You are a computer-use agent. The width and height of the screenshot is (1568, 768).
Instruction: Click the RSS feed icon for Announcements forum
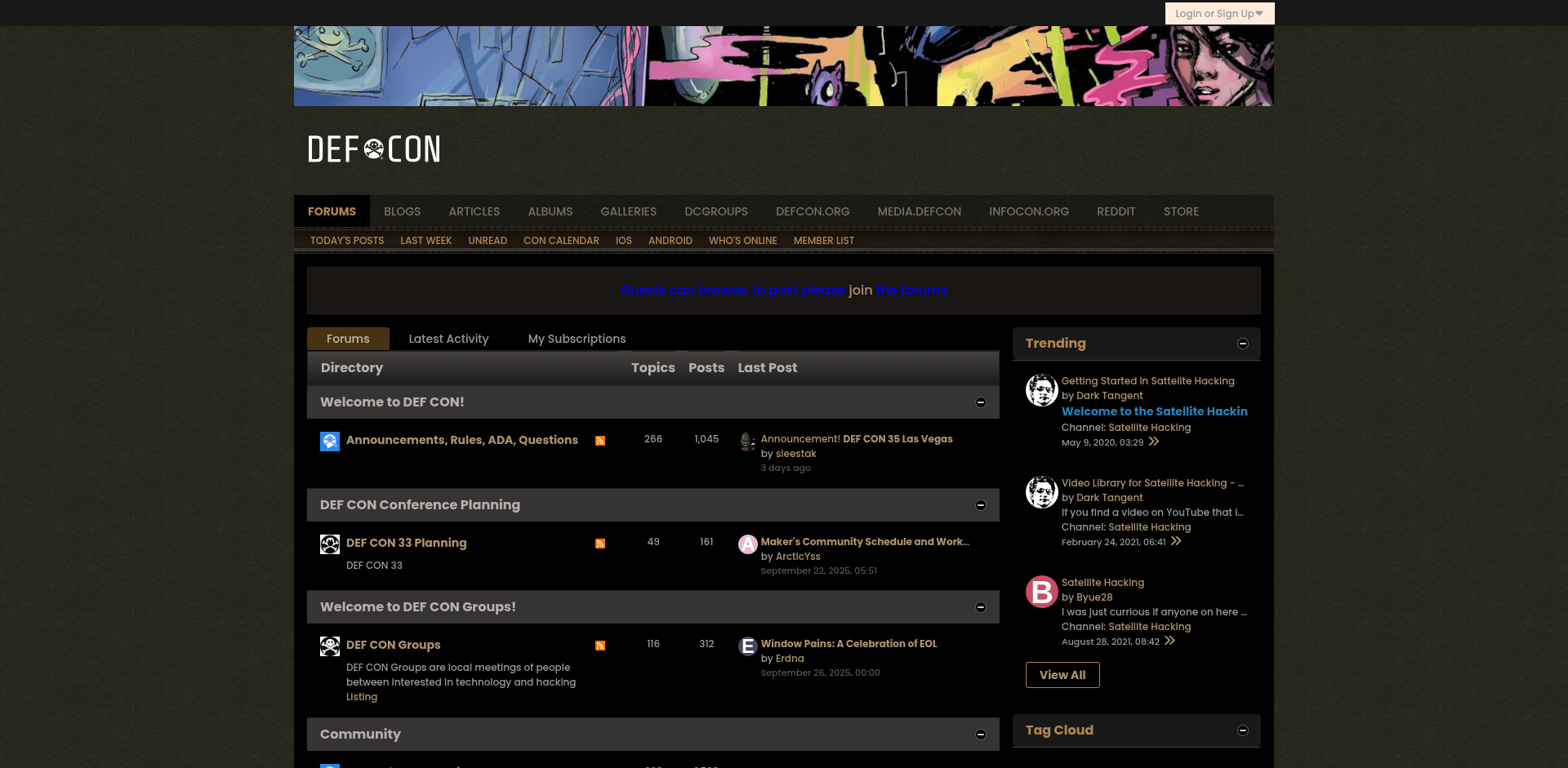point(600,441)
